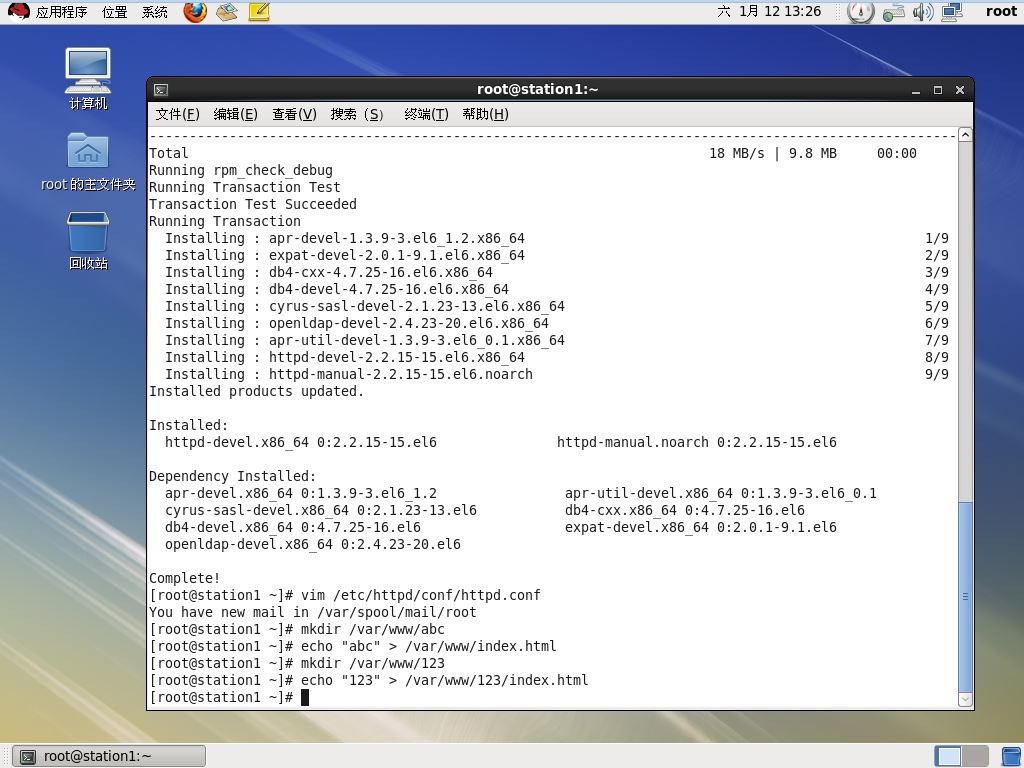Click the 'Installed products updated.' line
Image resolution: width=1024 pixels, height=768 pixels.
[x=256, y=391]
